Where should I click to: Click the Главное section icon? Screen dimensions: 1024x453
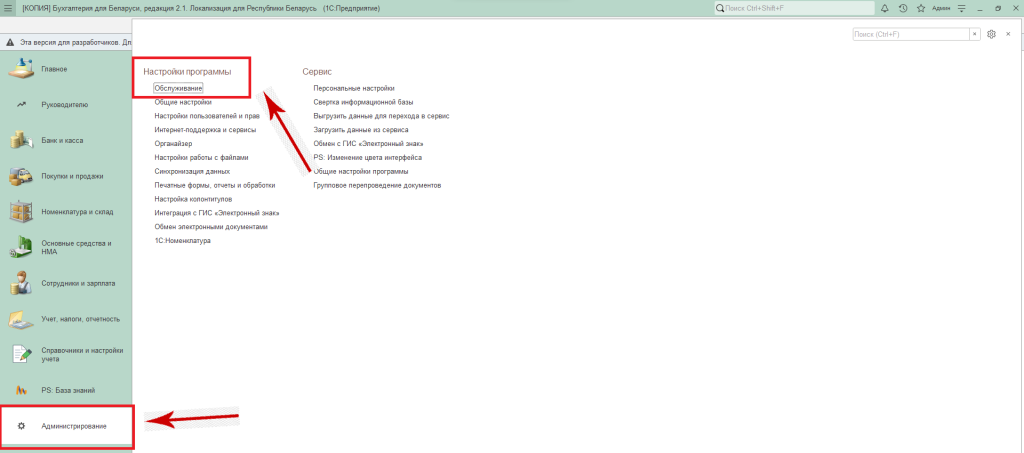tap(21, 69)
